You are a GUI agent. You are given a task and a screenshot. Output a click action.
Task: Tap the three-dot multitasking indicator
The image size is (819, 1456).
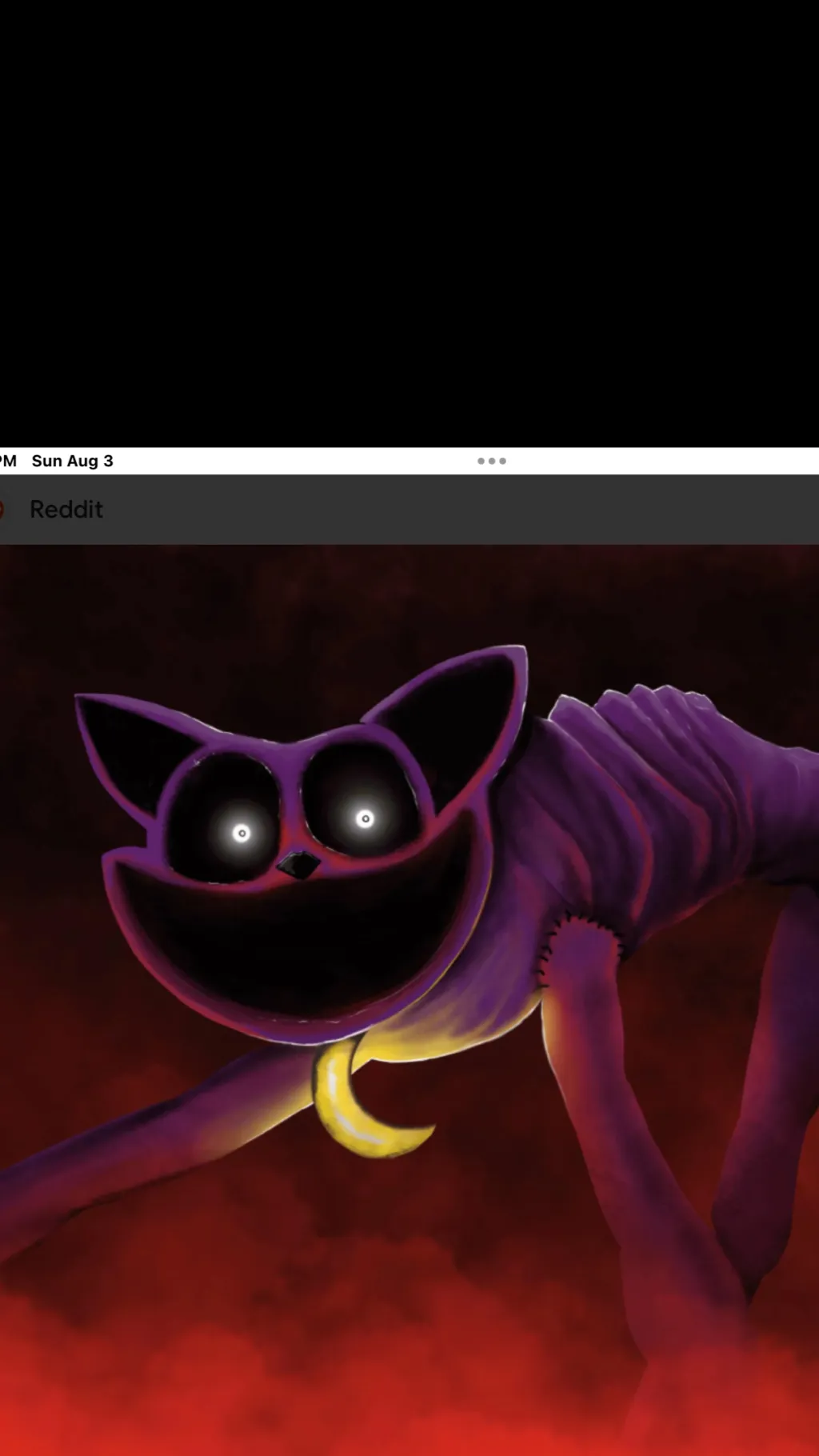click(491, 461)
